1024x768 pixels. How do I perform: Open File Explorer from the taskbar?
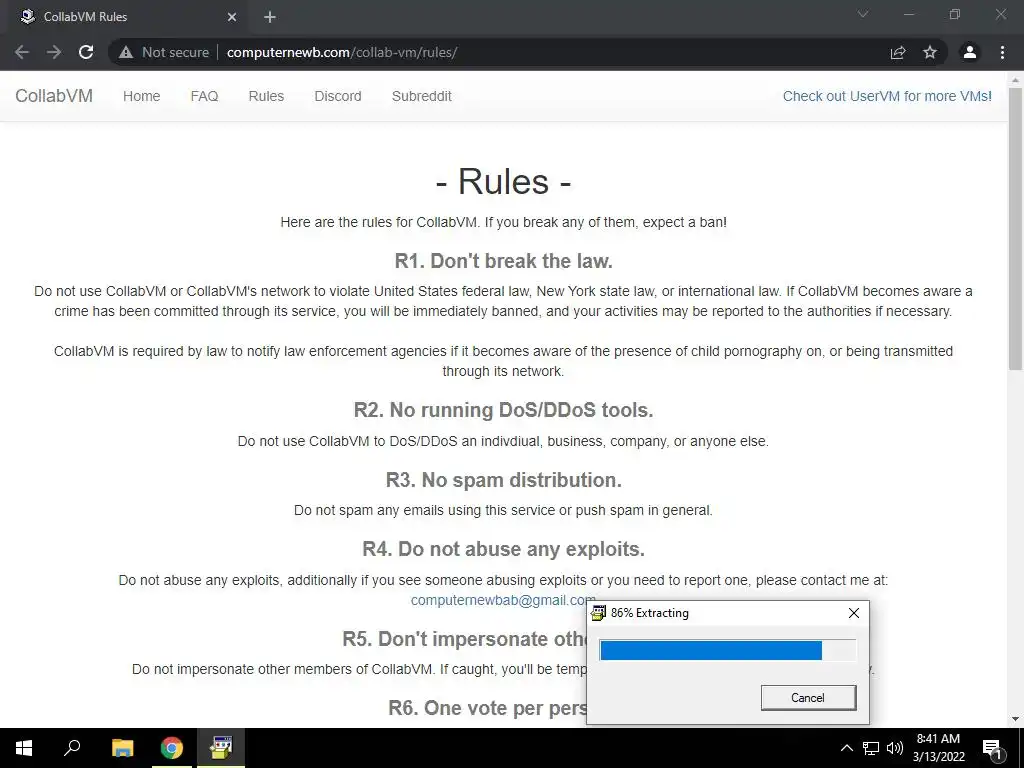pyautogui.click(x=122, y=748)
